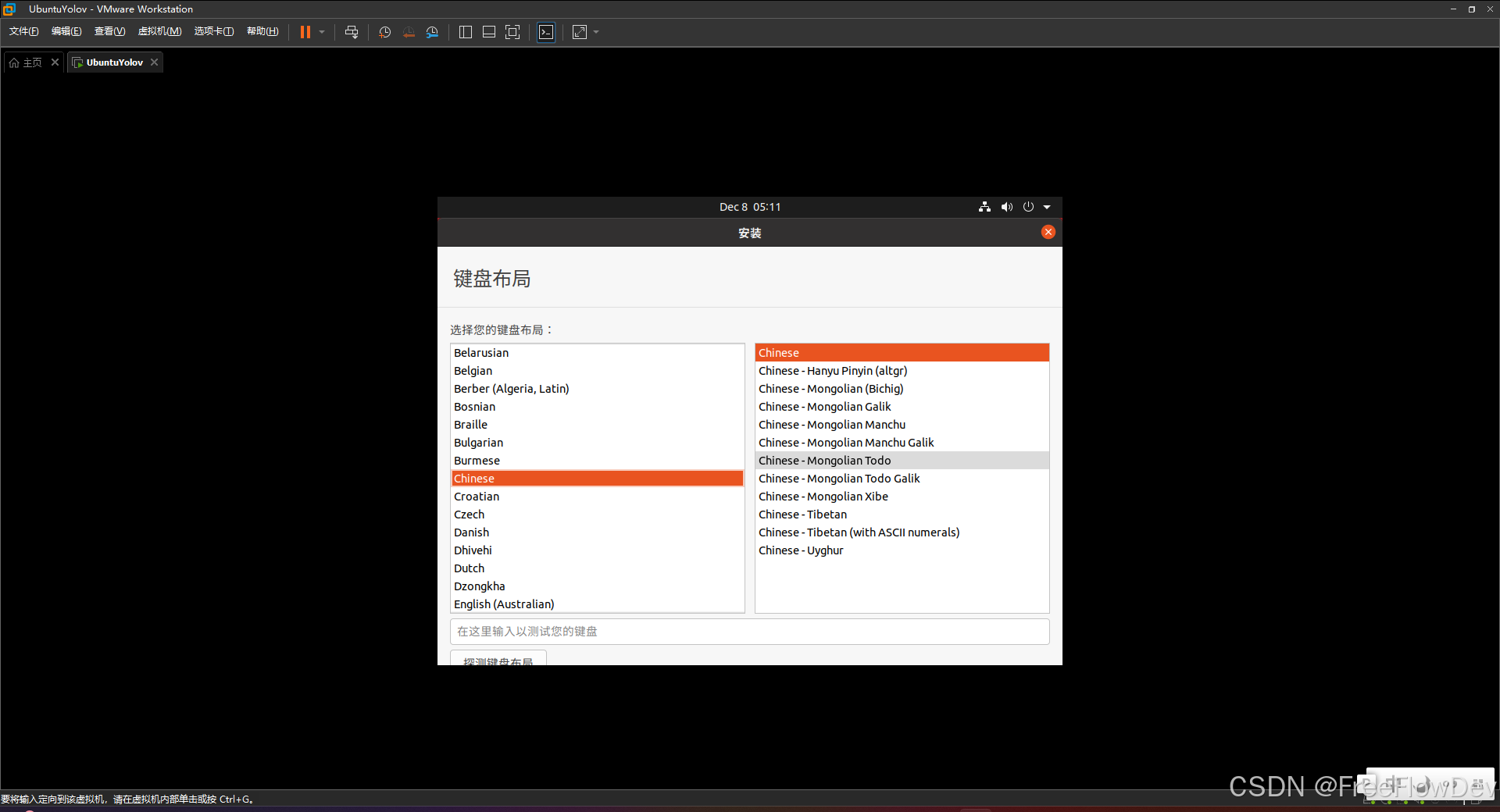
Task: Pause the running virtual machine
Action: [x=305, y=32]
